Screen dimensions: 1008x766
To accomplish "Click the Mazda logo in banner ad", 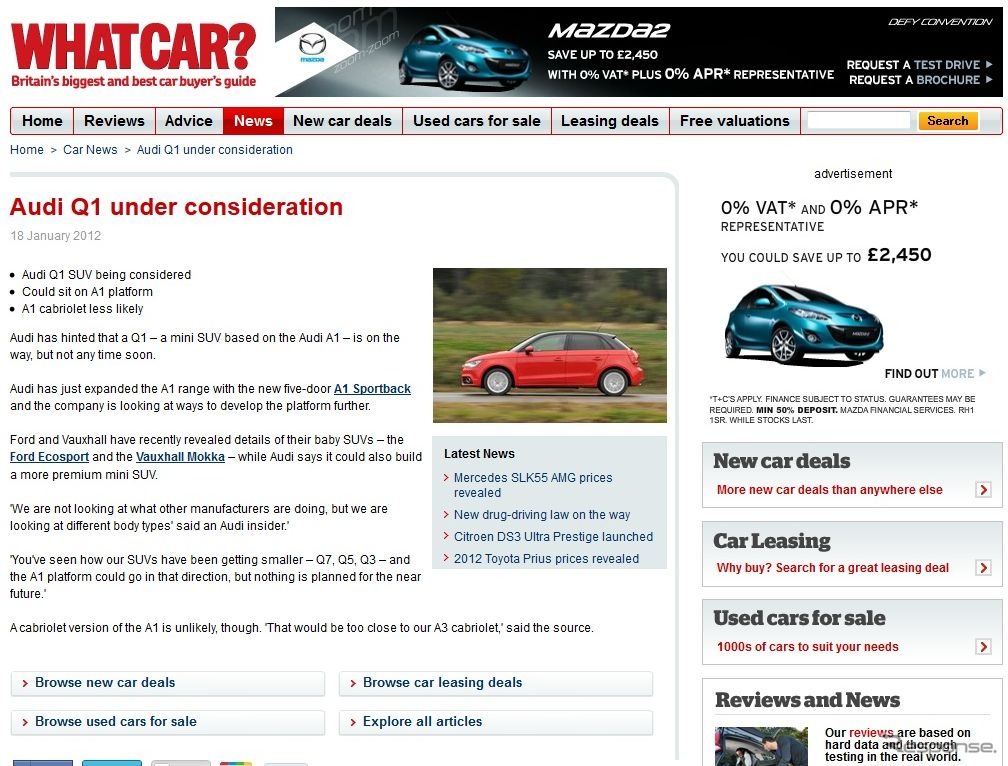I will (x=313, y=48).
